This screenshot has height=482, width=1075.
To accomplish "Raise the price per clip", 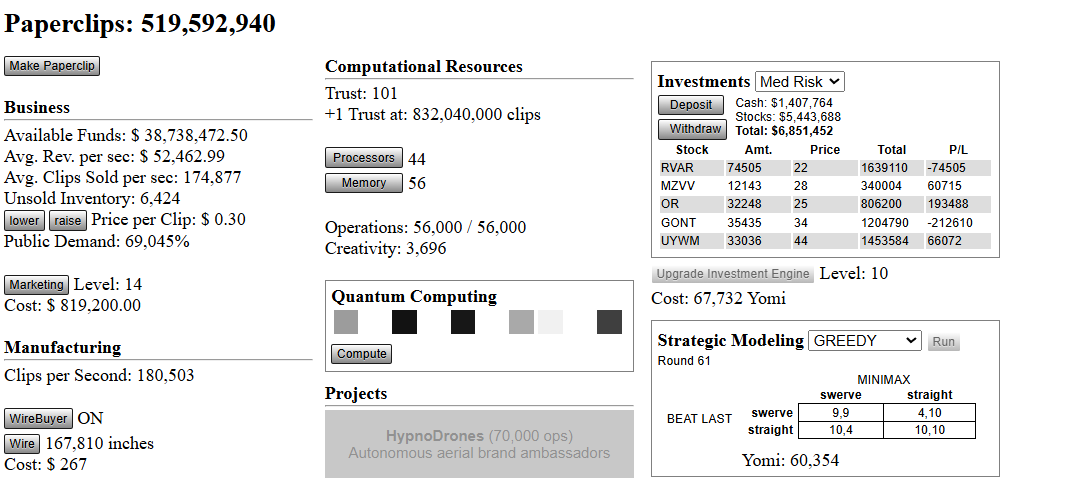I will 68,220.
